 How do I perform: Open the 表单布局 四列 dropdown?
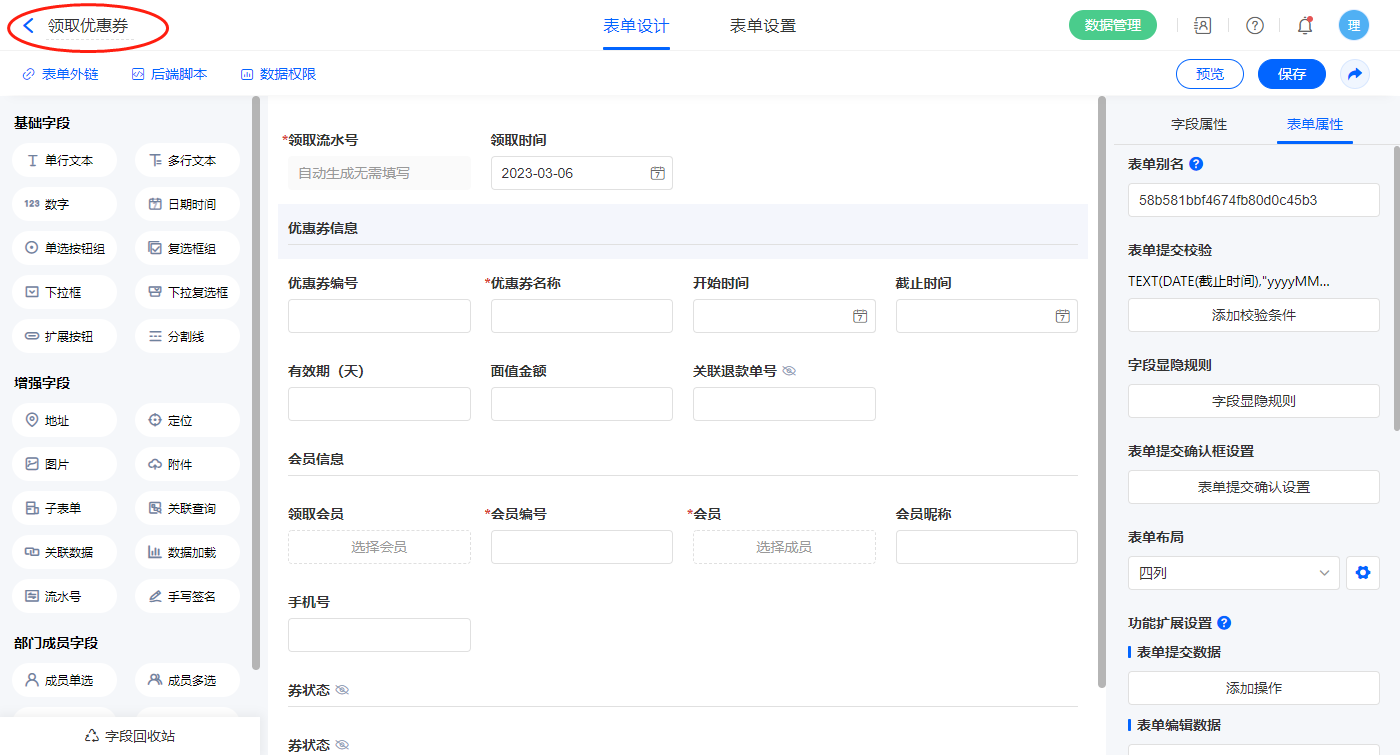point(1233,573)
